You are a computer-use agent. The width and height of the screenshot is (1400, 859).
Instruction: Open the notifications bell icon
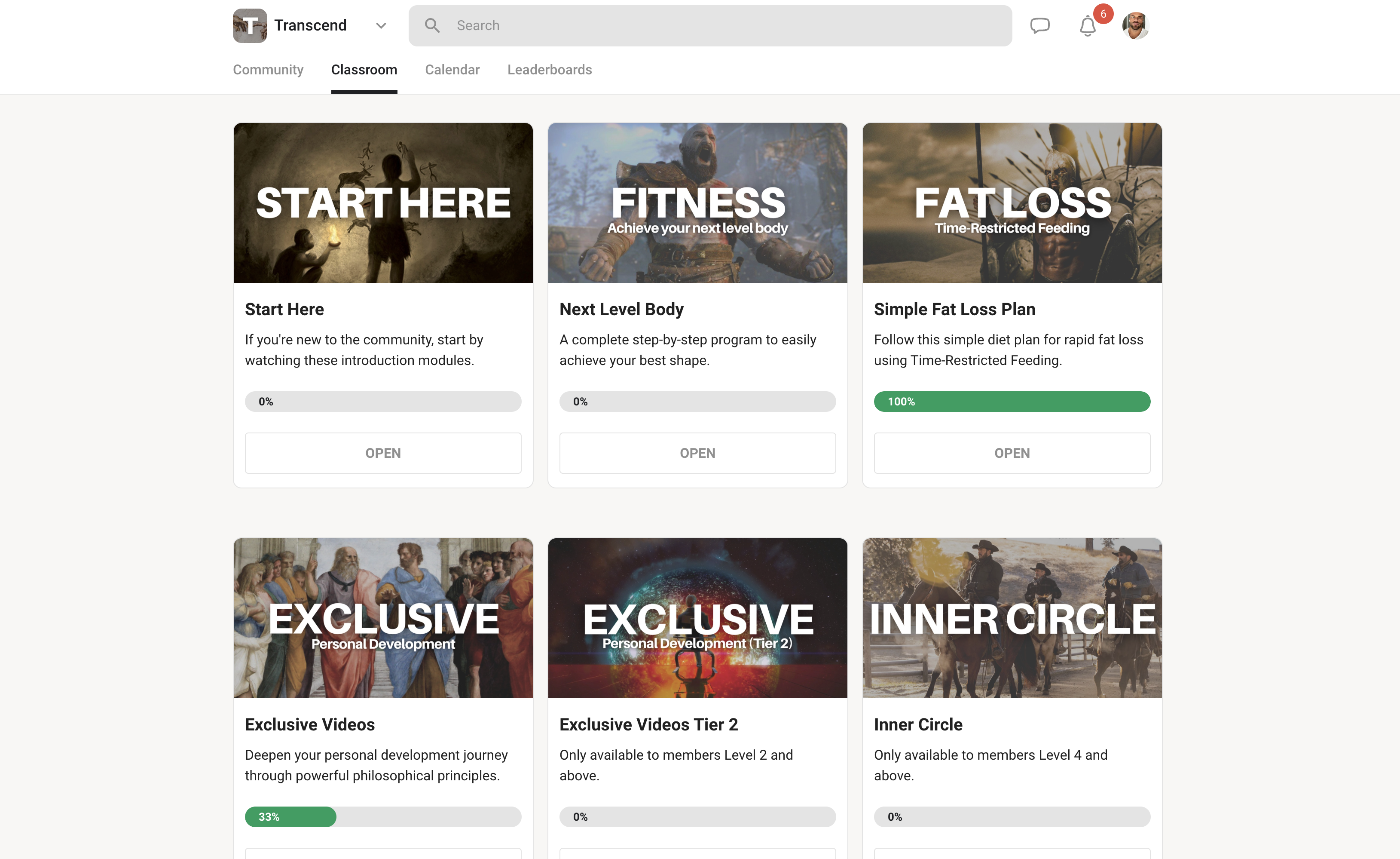pos(1088,26)
